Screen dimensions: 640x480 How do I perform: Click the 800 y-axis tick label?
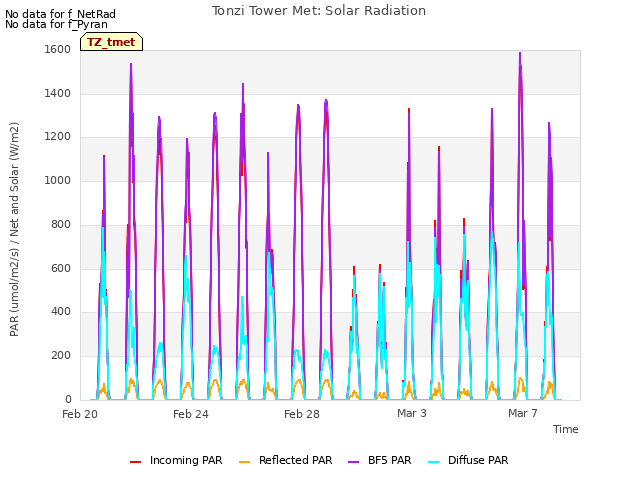61,224
